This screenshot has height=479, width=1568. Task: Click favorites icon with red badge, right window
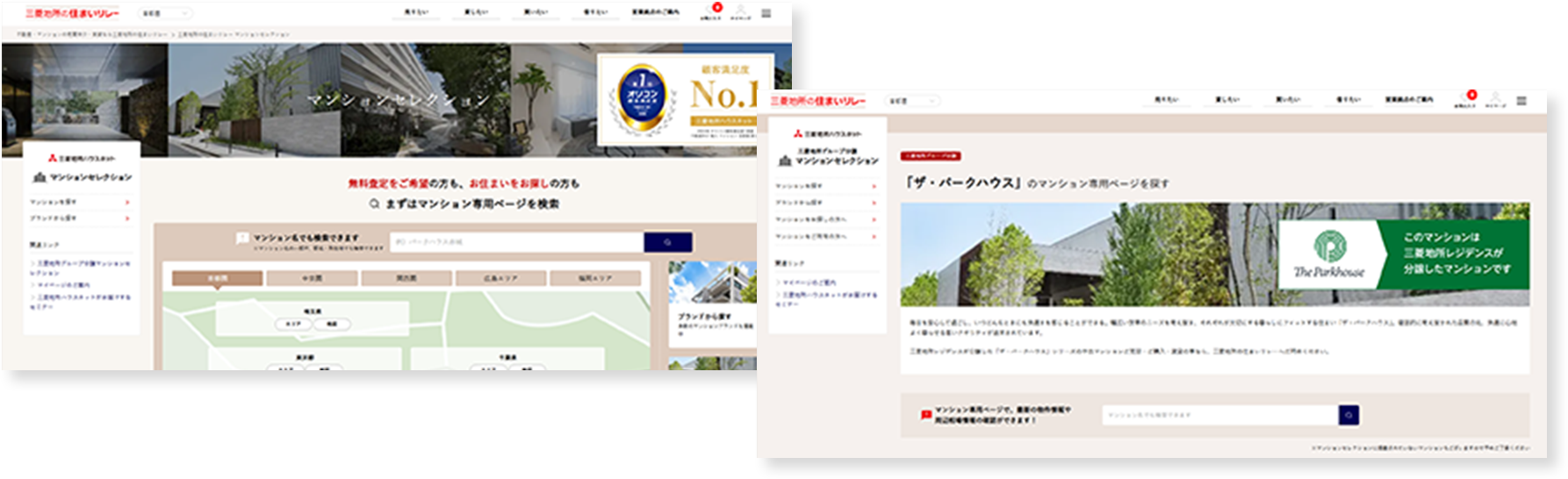(1467, 98)
